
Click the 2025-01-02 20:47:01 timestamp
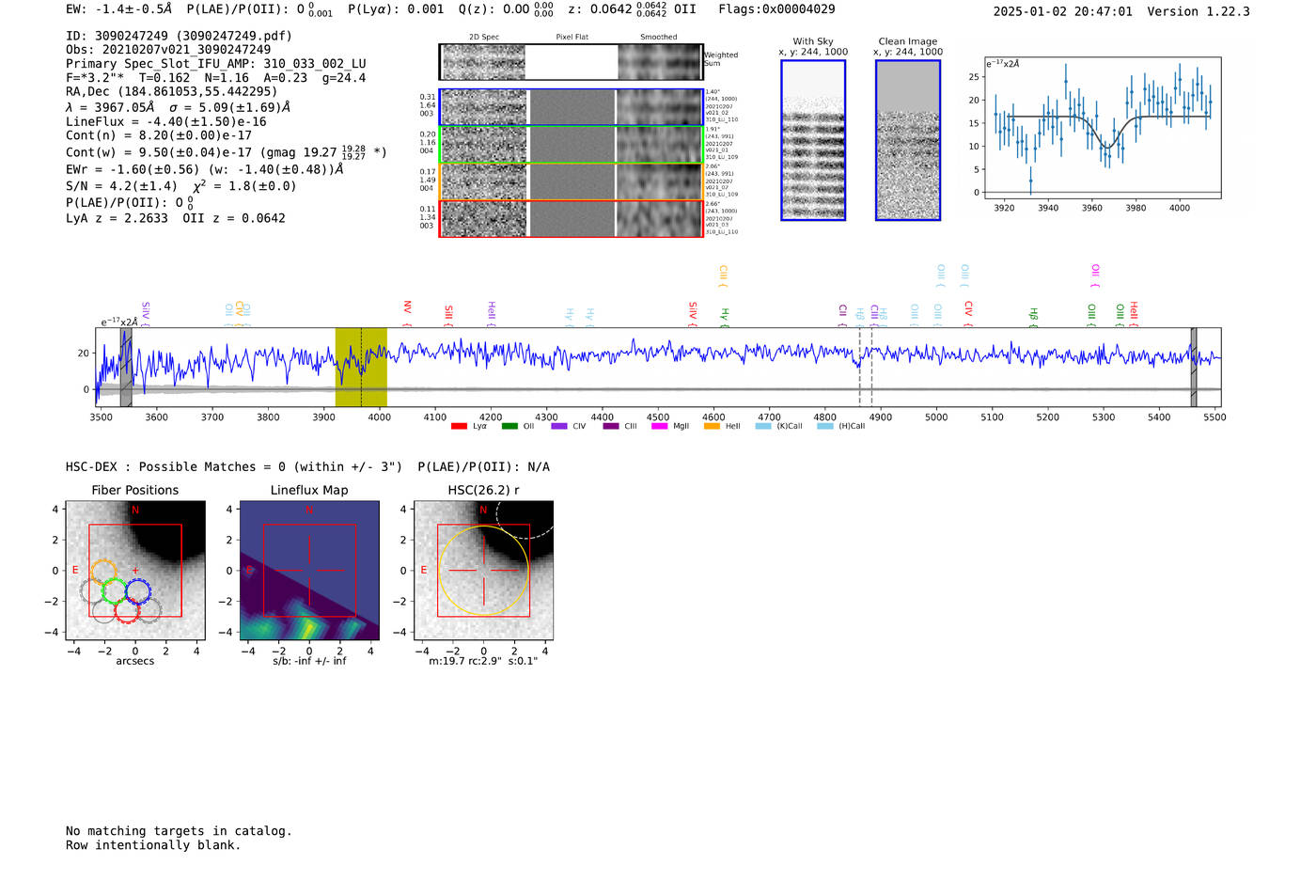[1063, 11]
